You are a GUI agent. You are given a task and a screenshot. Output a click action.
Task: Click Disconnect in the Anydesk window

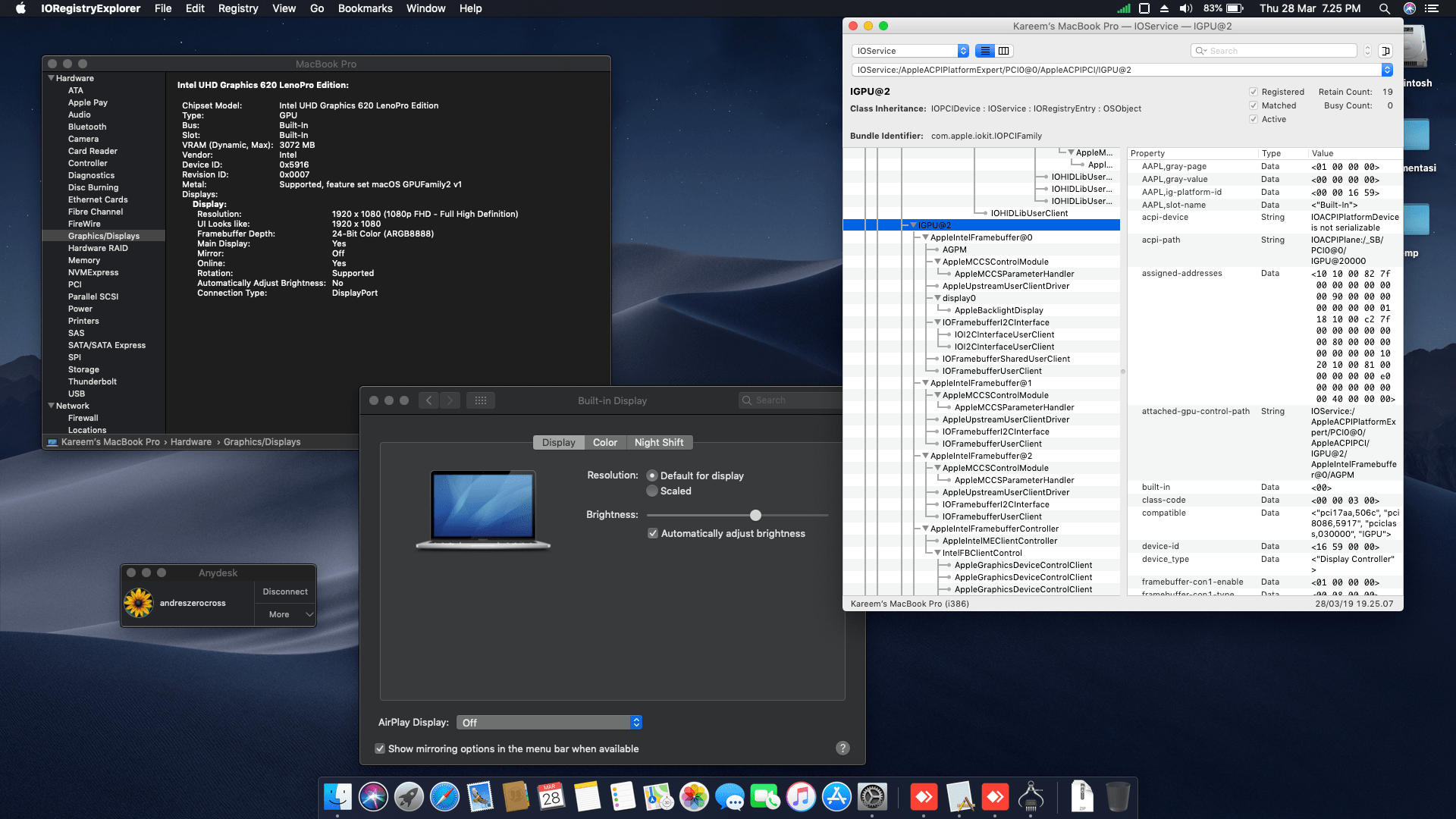click(284, 591)
